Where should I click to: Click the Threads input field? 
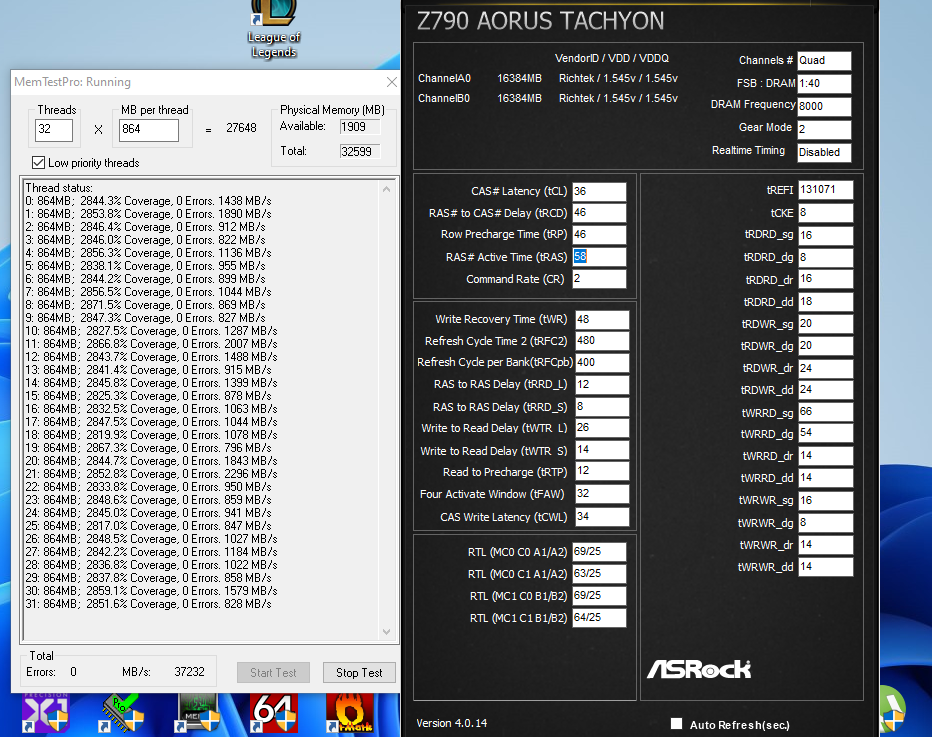[53, 130]
